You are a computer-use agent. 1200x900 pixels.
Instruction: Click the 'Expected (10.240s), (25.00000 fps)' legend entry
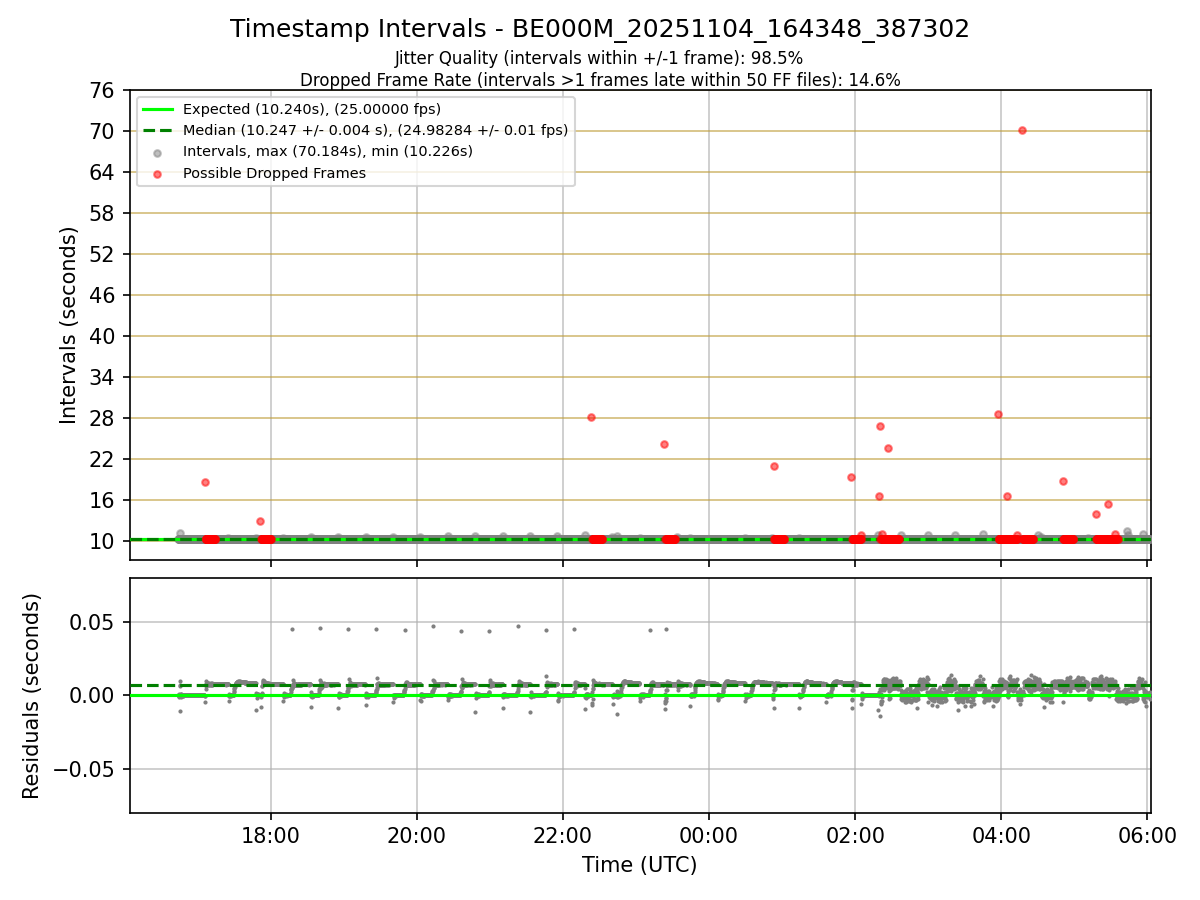coord(312,109)
